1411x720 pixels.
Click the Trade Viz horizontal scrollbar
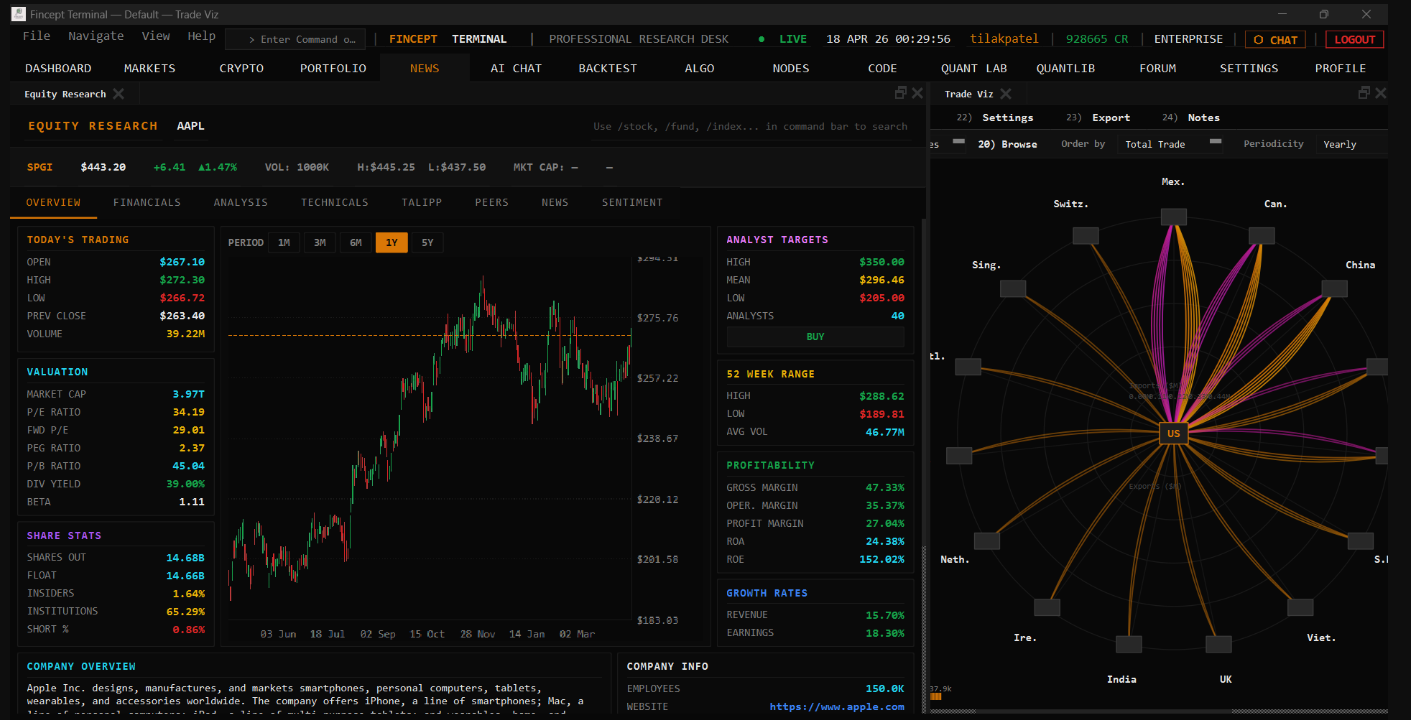pos(1160,711)
